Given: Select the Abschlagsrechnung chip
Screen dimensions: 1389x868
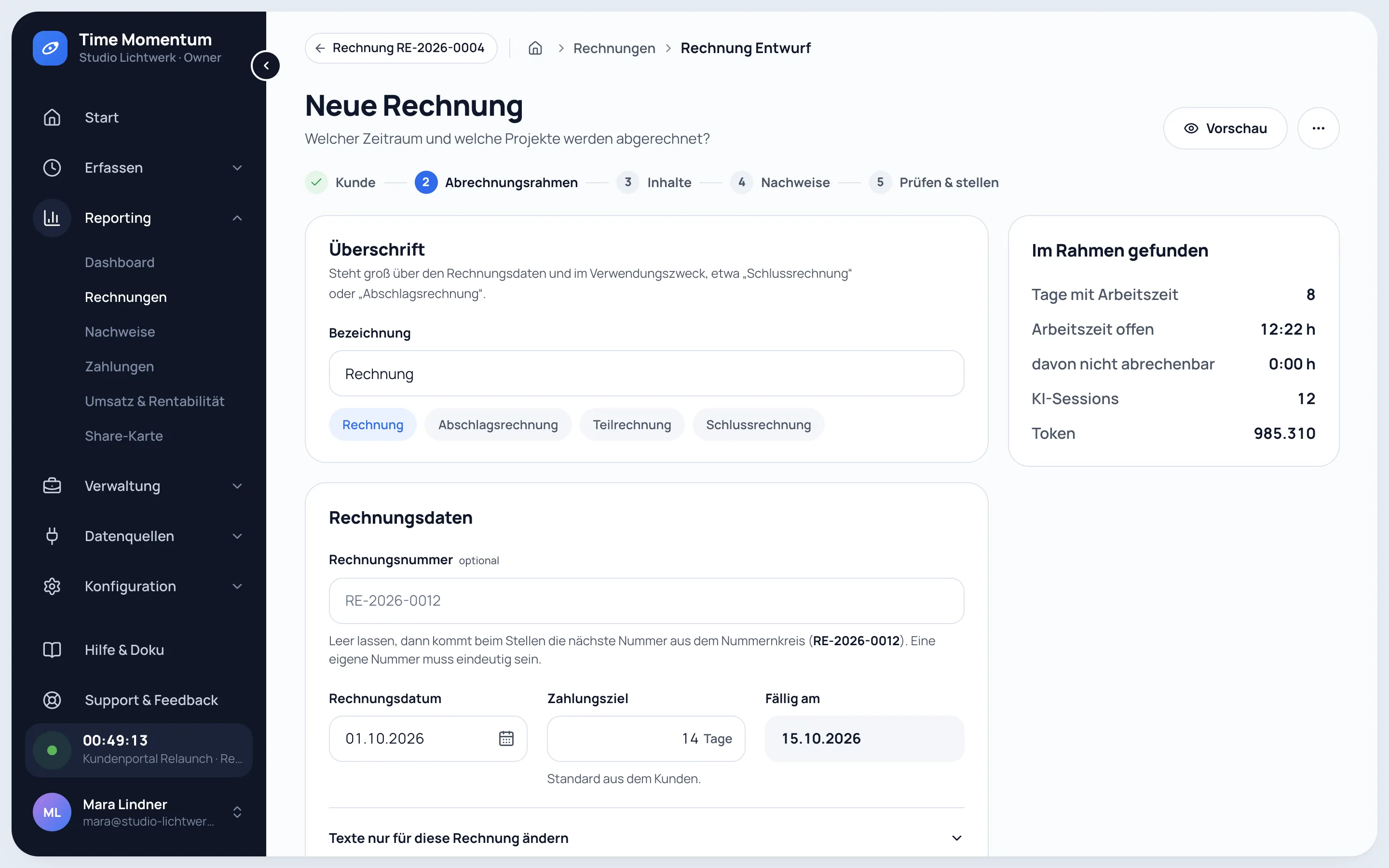Looking at the screenshot, I should 498,425.
